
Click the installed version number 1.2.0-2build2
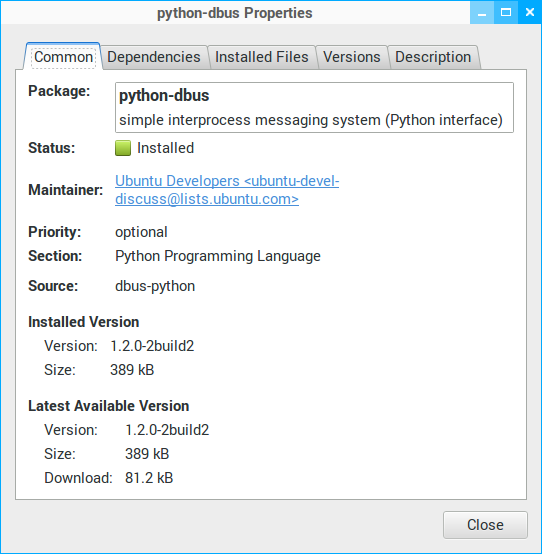pyautogui.click(x=152, y=346)
